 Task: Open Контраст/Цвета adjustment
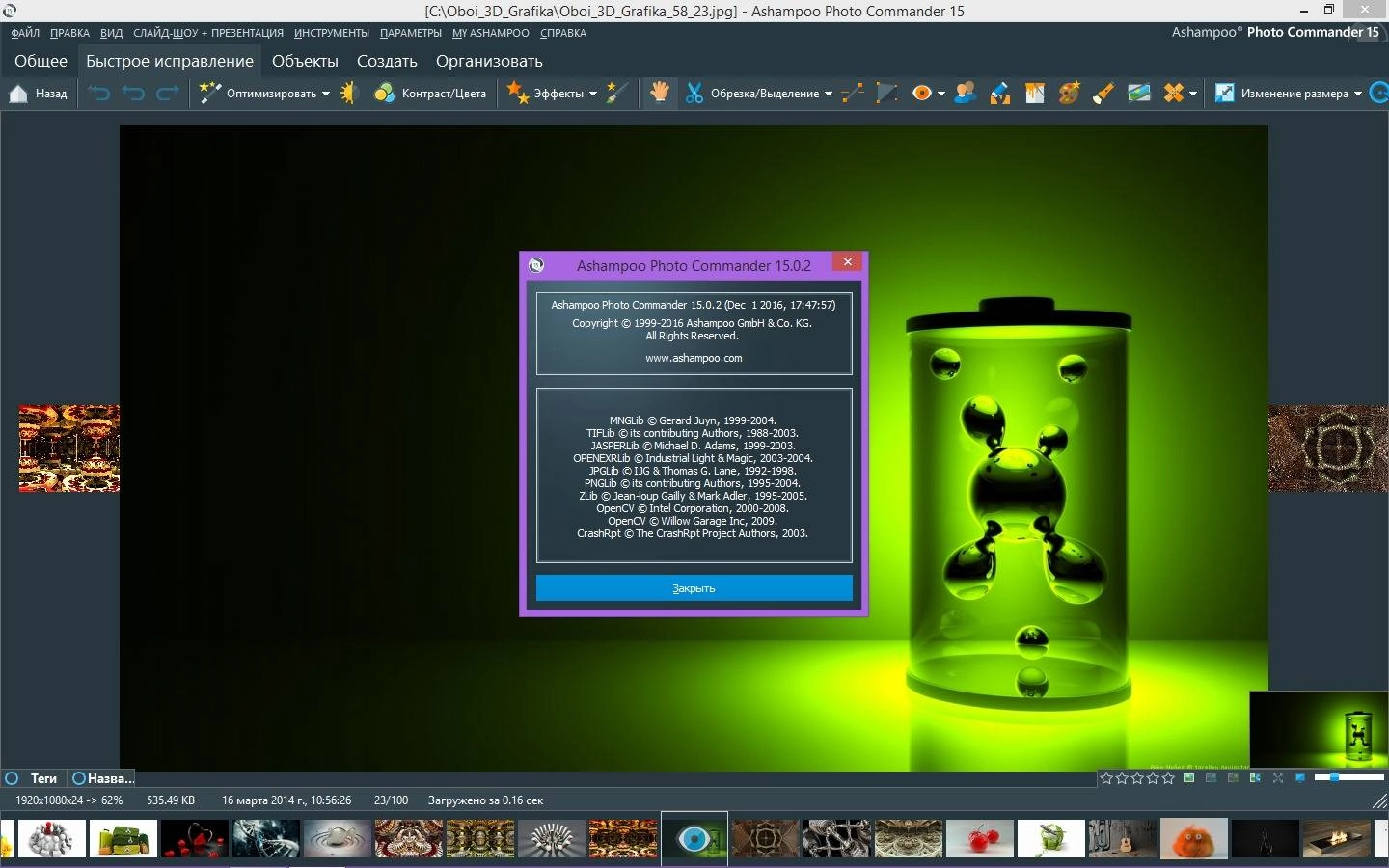(x=430, y=94)
